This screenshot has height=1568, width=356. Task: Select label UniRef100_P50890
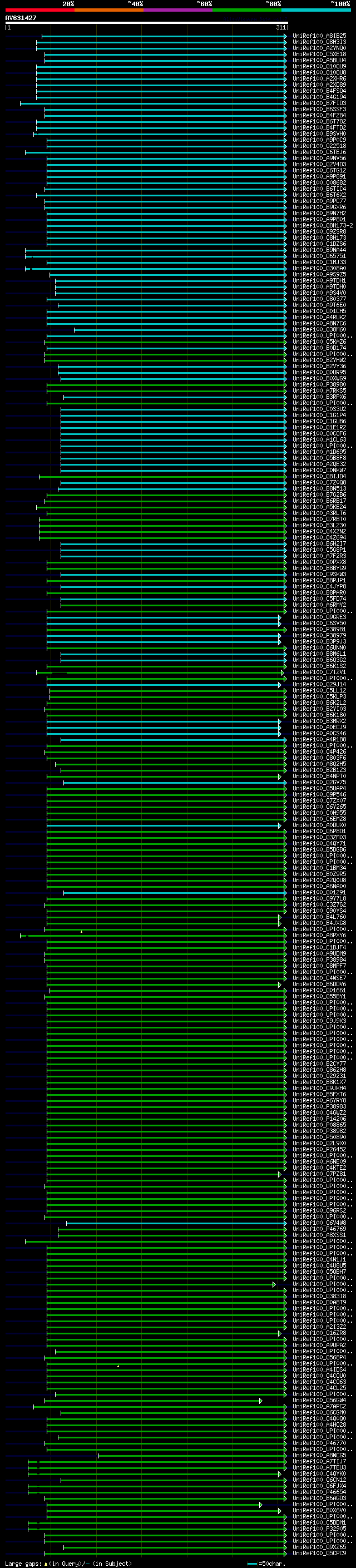[x=319, y=1137]
